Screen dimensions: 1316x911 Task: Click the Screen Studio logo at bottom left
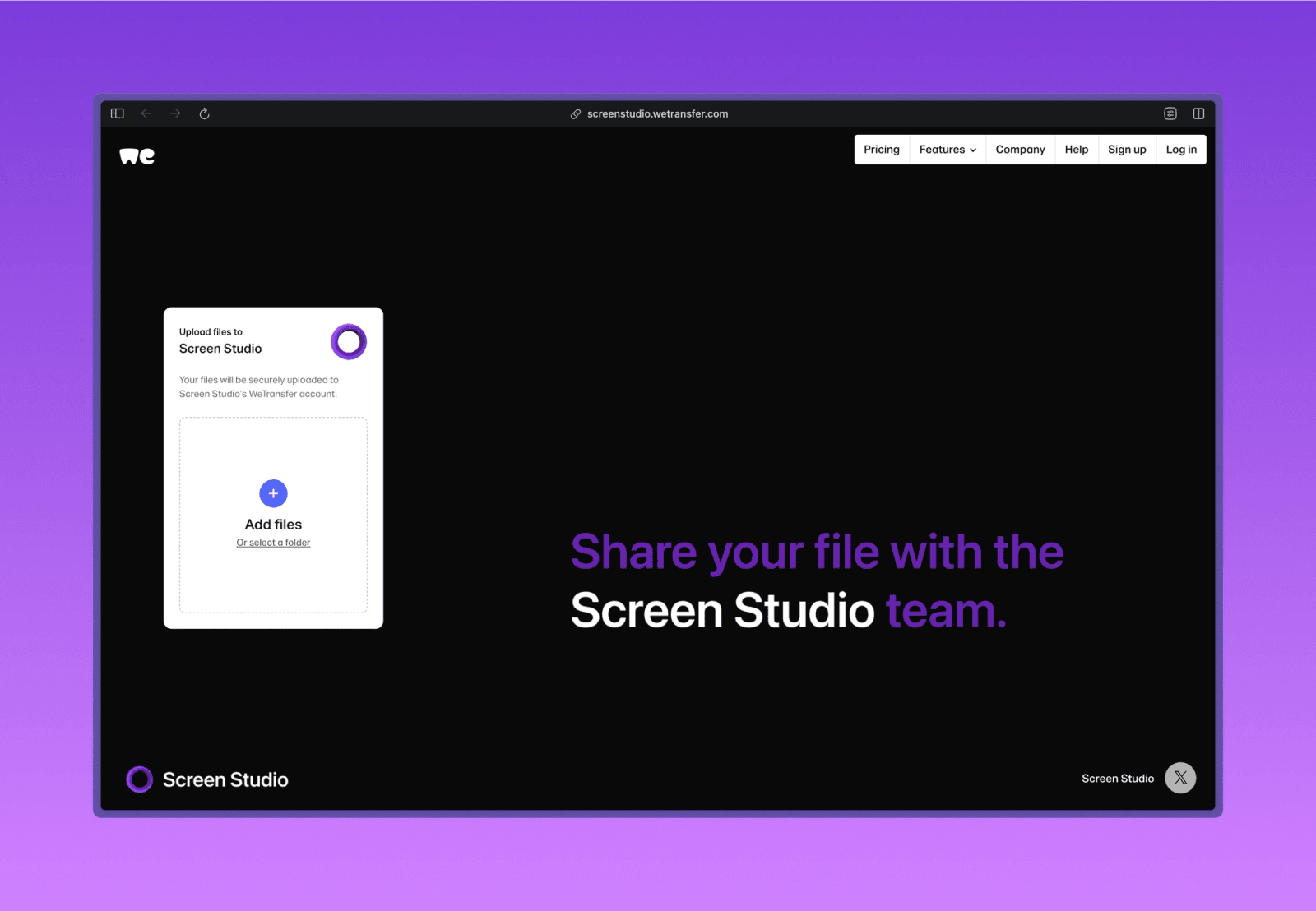point(207,779)
